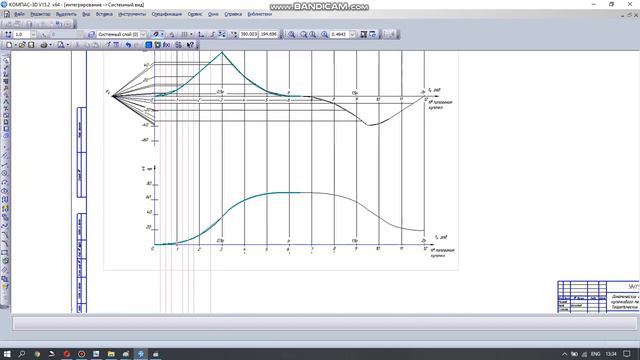This screenshot has width=640, height=360.
Task: Expand the snaps magnet dropdown arrow
Action: pos(162,35)
